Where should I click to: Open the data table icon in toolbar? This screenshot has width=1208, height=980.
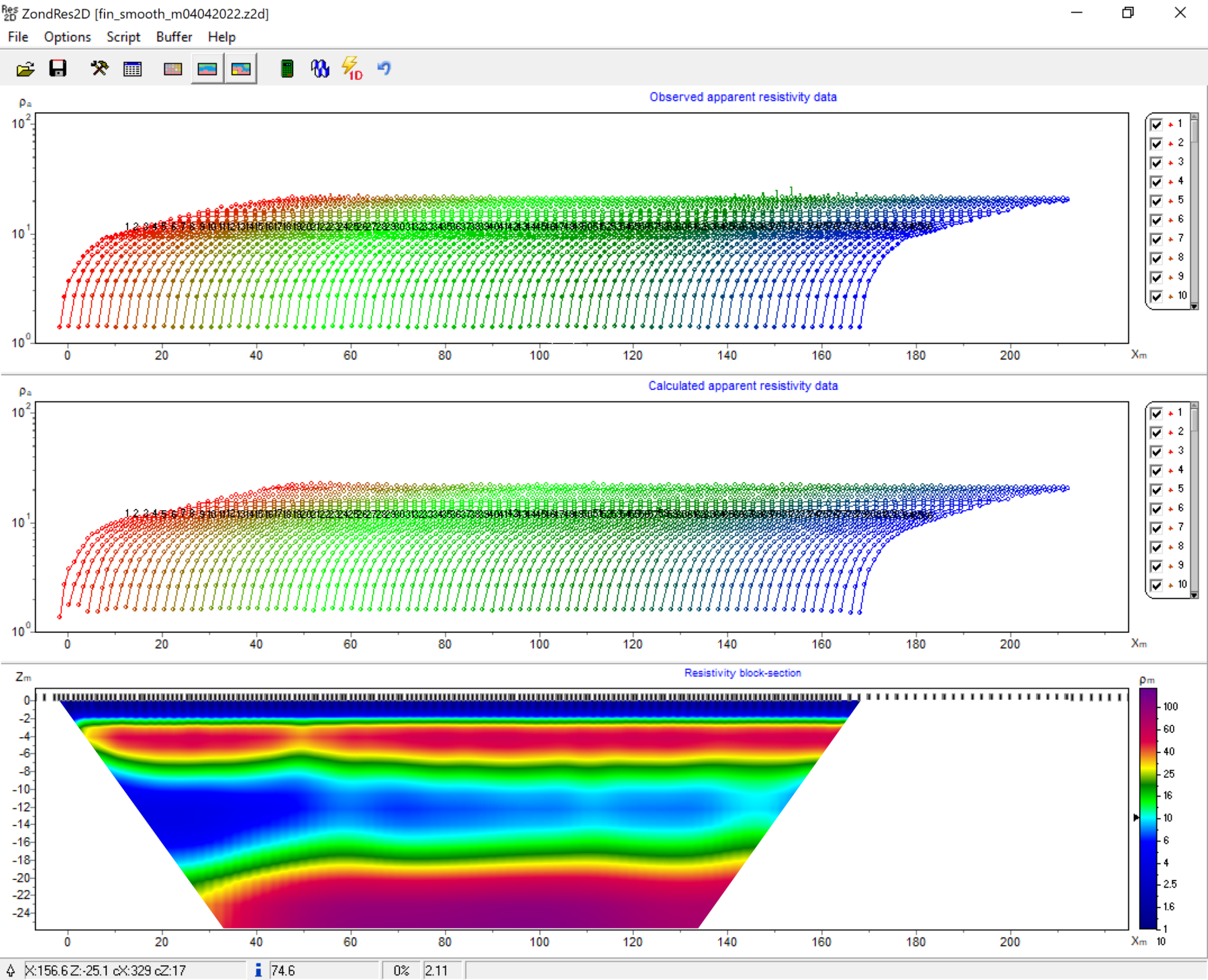click(x=133, y=68)
